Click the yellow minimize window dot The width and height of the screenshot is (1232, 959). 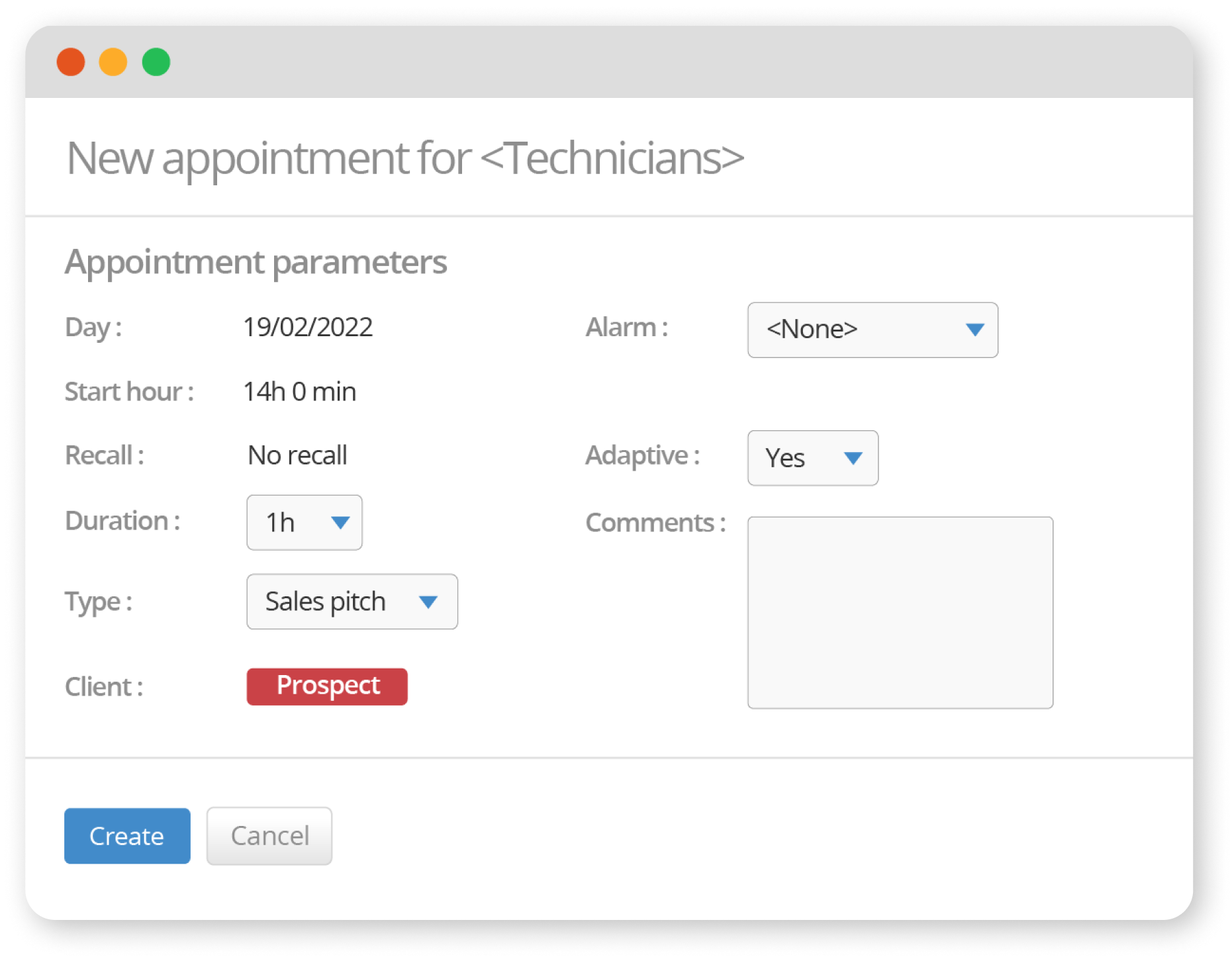113,62
